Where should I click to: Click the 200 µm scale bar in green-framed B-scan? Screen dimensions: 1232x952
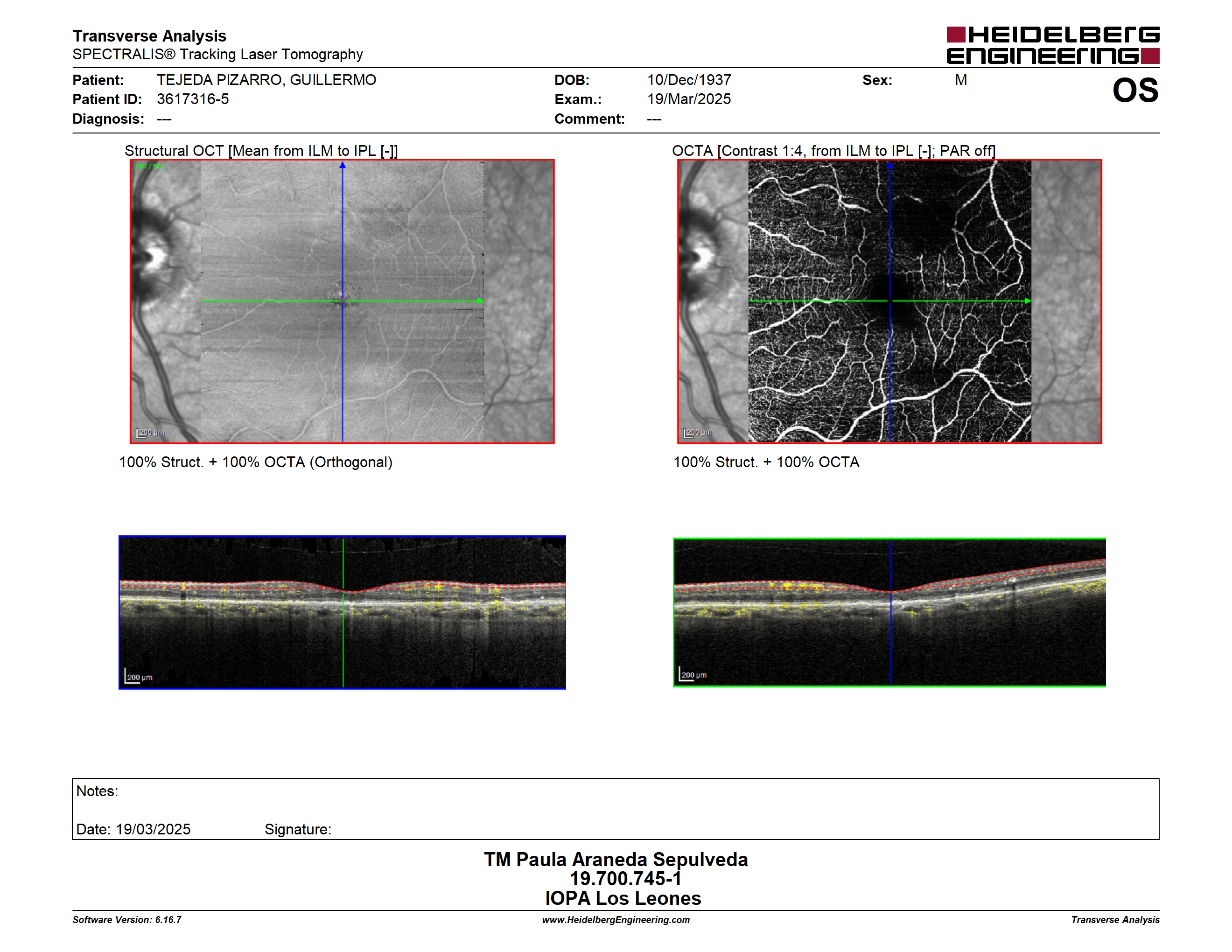(693, 674)
